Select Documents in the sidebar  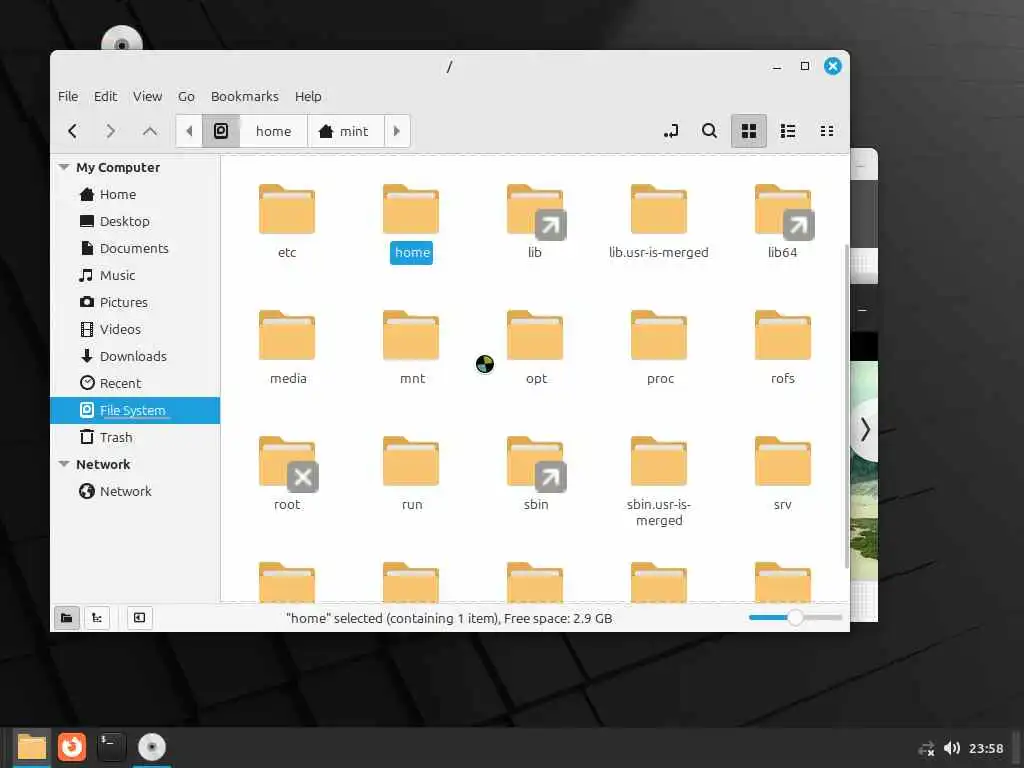[x=135, y=248]
